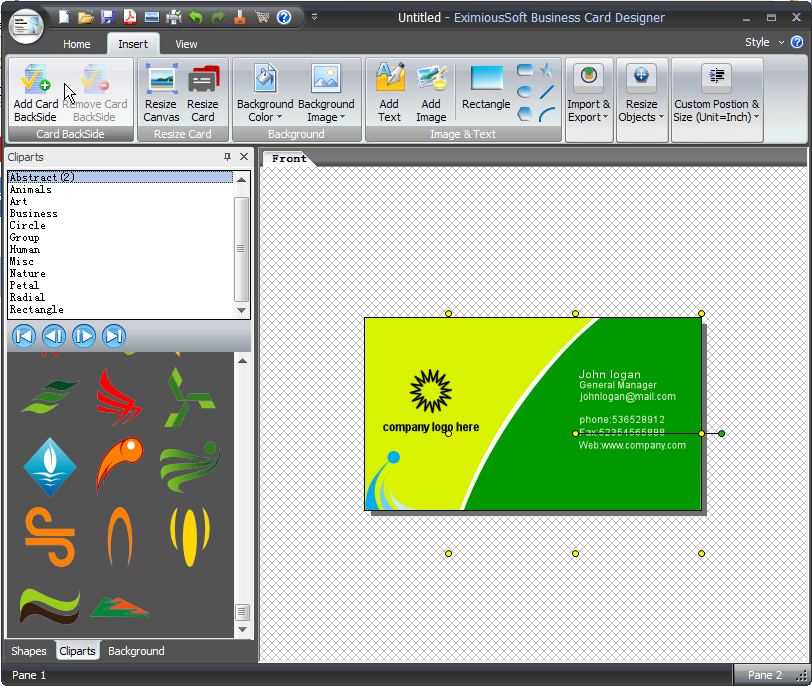Screen dimensions: 812x686
Task: Select the Animals clipart category
Action: [x=31, y=189]
